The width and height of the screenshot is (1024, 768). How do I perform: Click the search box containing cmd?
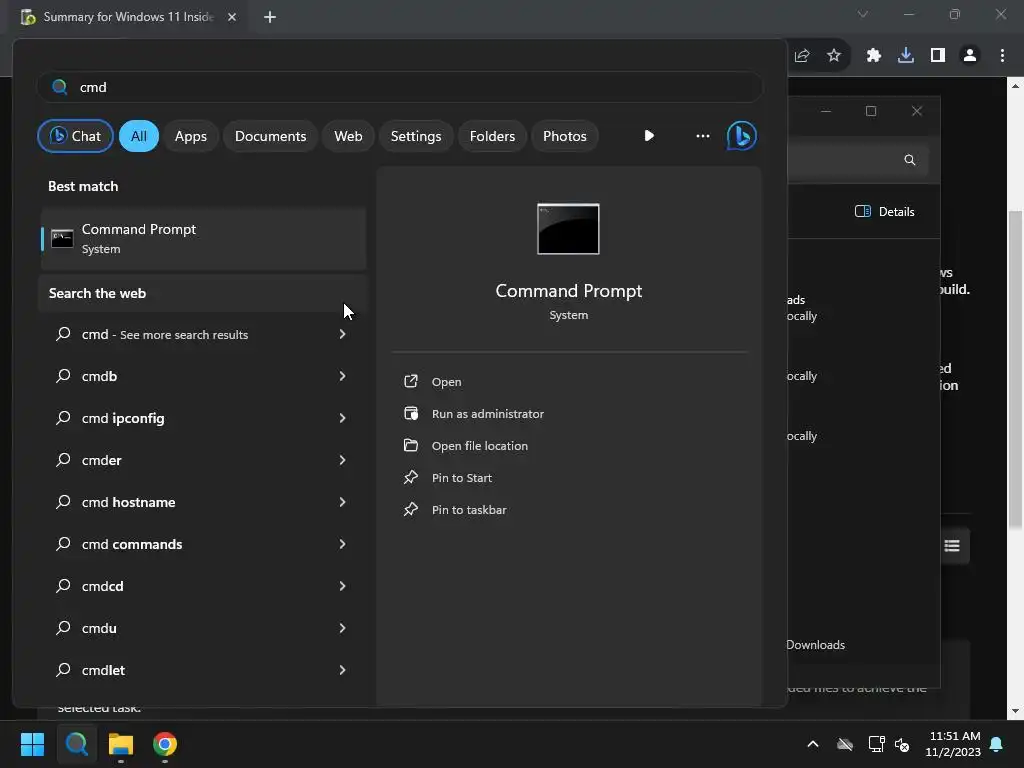400,87
